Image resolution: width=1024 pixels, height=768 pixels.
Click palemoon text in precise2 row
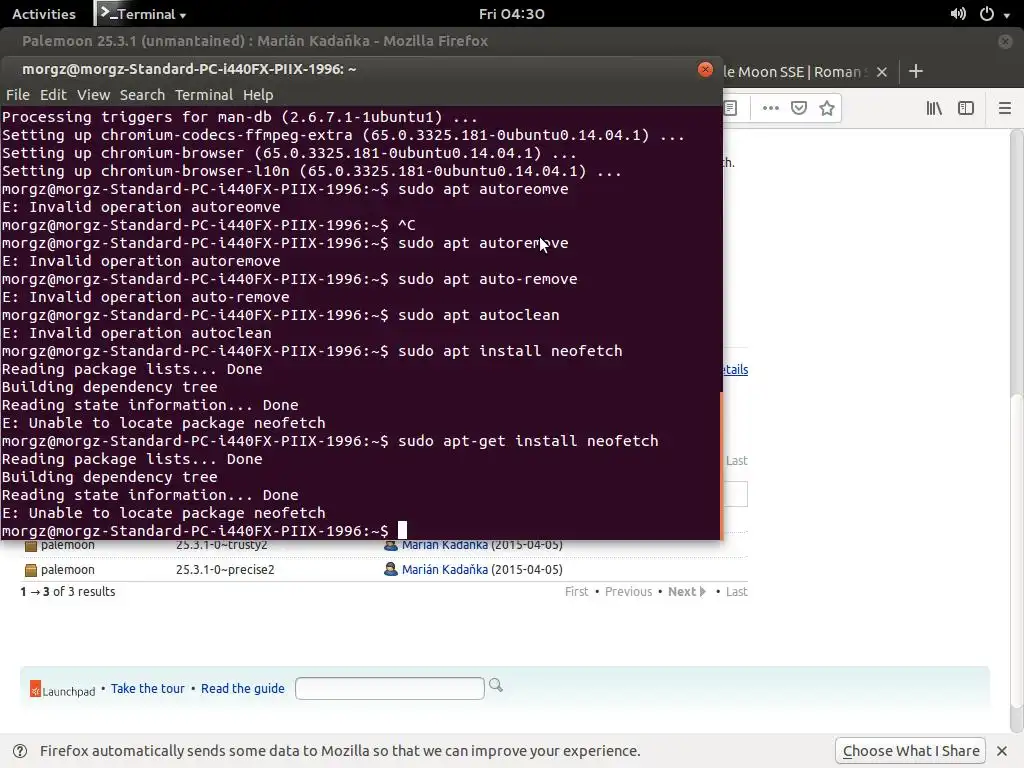68,569
